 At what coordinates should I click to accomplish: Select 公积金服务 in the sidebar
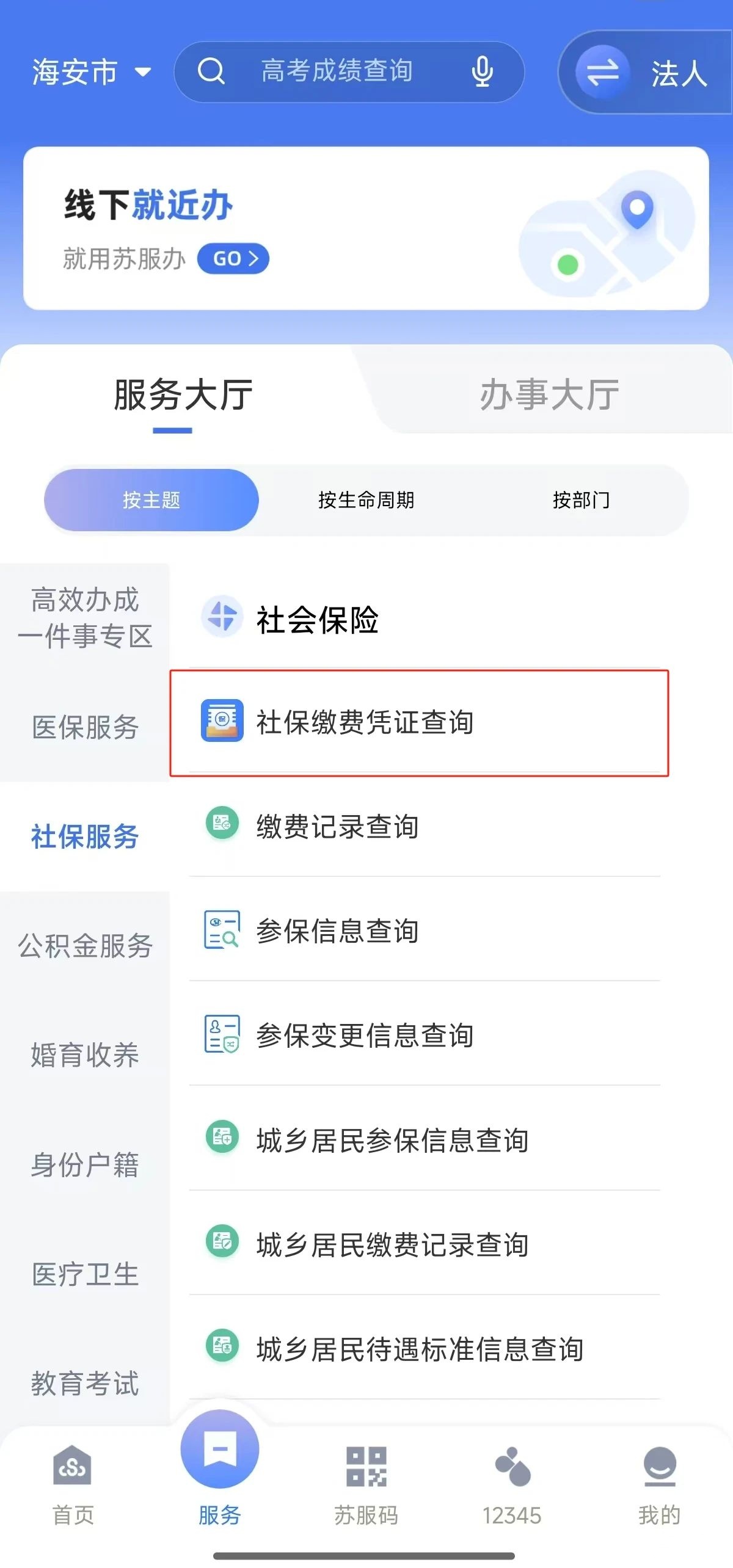pyautogui.click(x=85, y=946)
